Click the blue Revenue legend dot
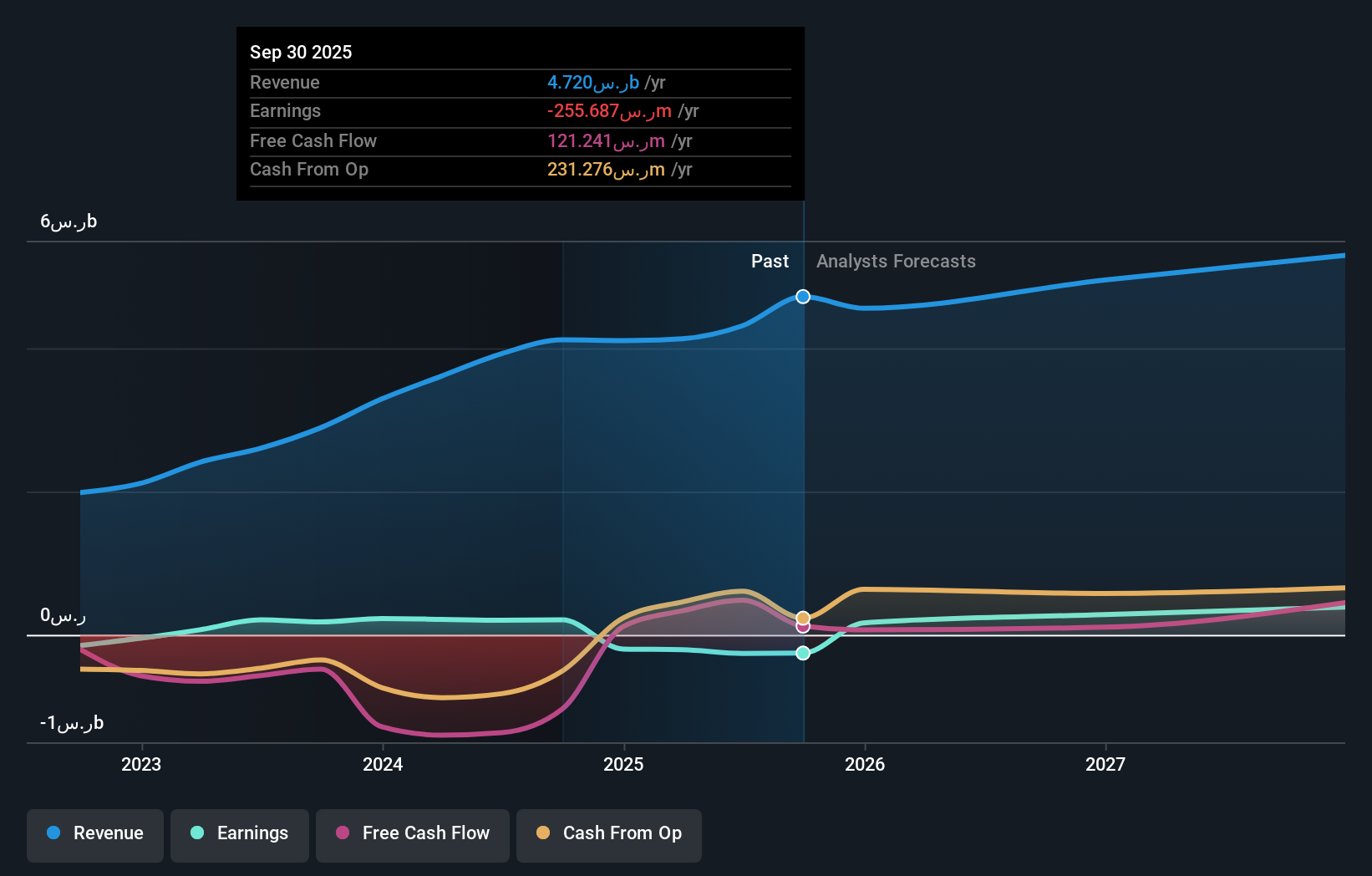Screen dimensions: 1372x876 [x=53, y=833]
